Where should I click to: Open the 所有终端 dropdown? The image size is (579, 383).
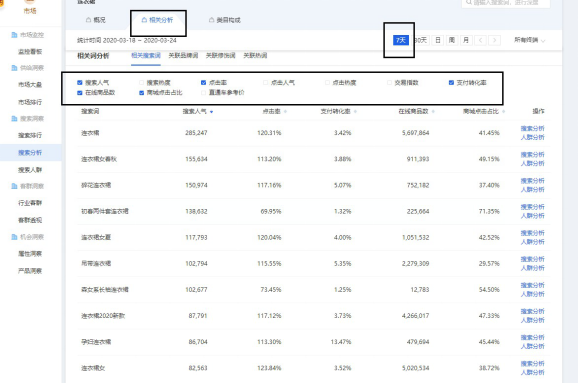tap(530, 40)
